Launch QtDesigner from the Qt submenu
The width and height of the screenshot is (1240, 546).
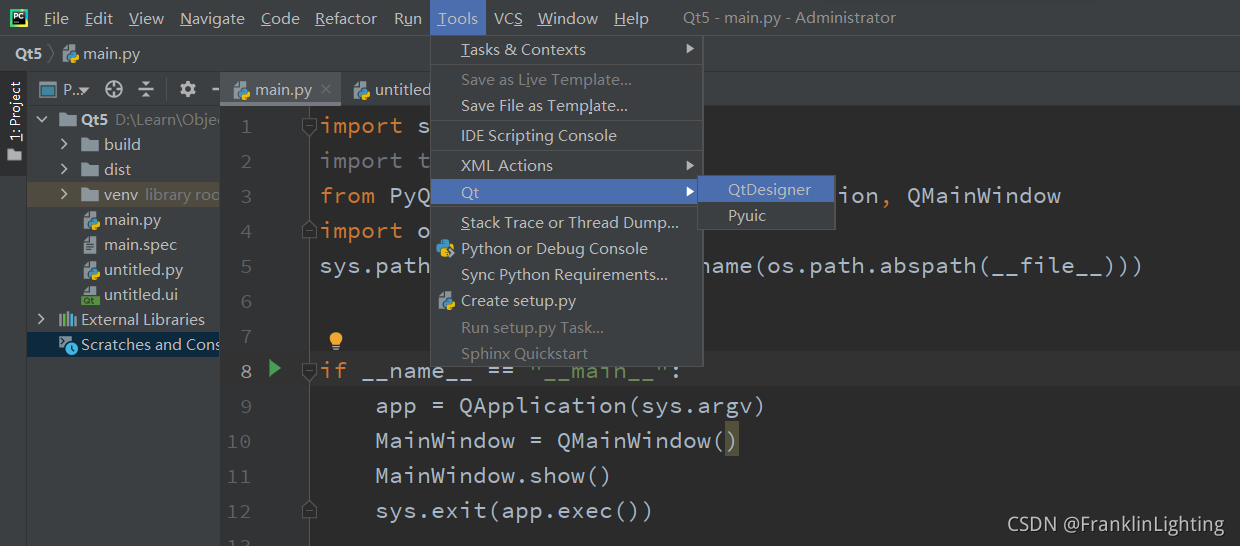tap(767, 189)
